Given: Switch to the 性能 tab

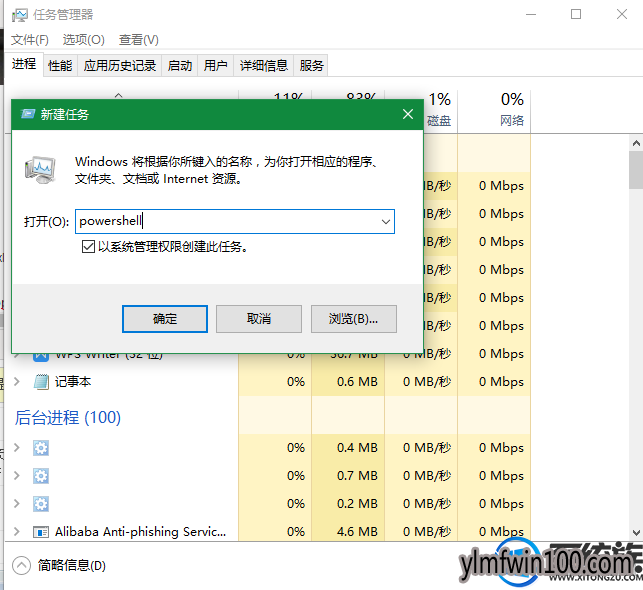Looking at the screenshot, I should [x=60, y=66].
